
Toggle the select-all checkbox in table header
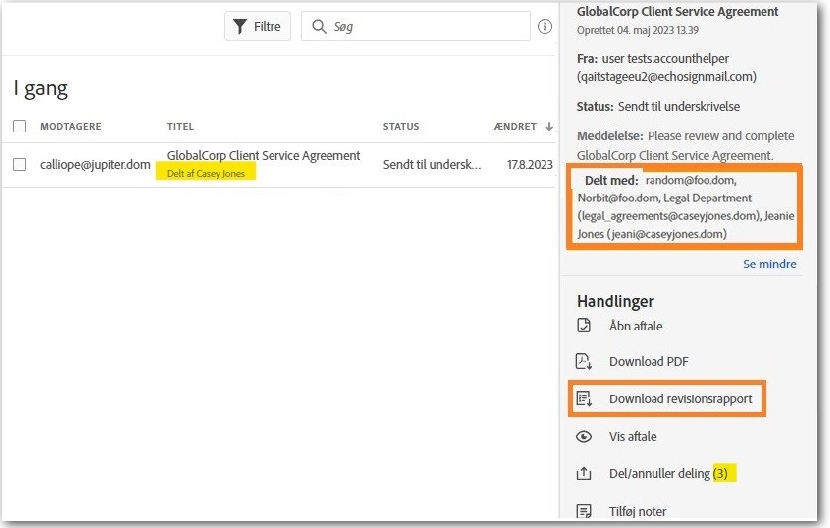[x=20, y=127]
